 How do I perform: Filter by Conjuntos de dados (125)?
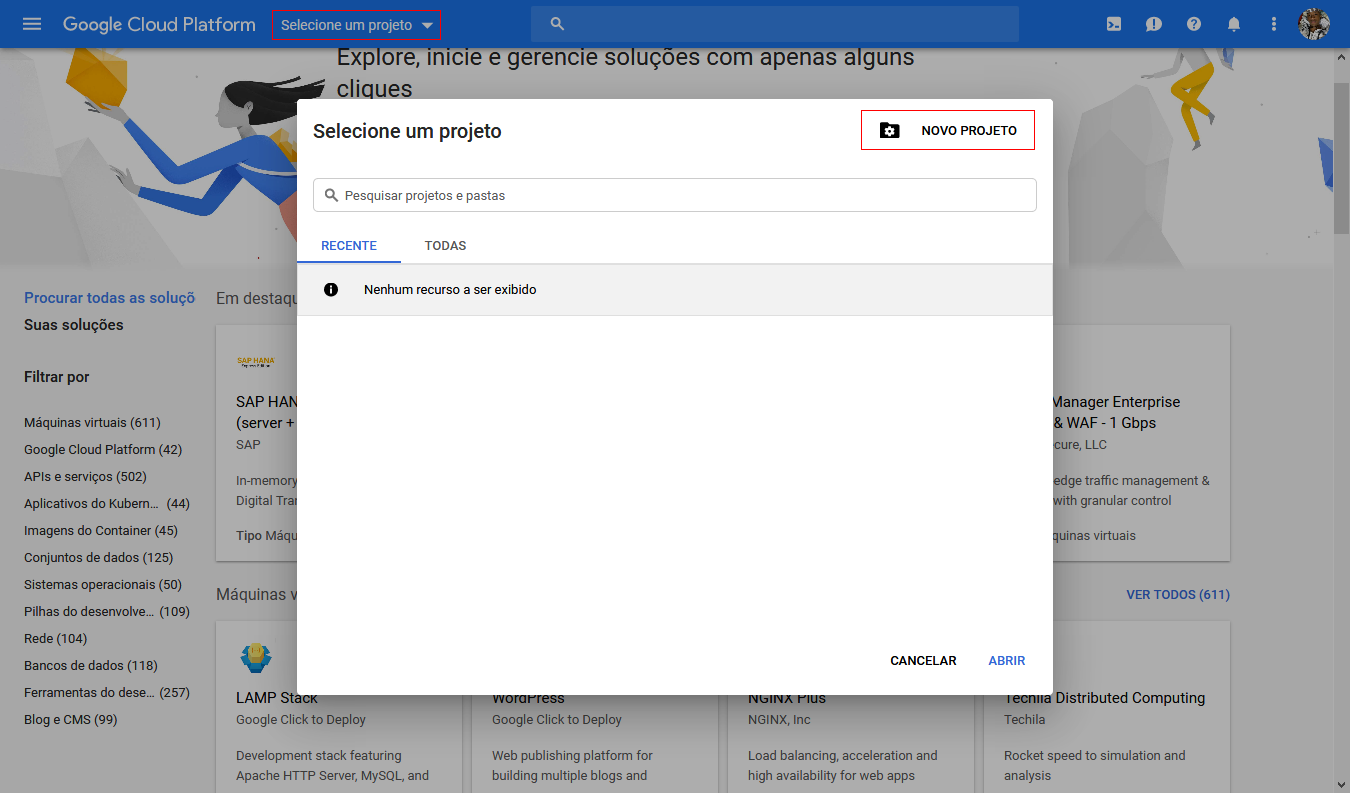click(98, 558)
